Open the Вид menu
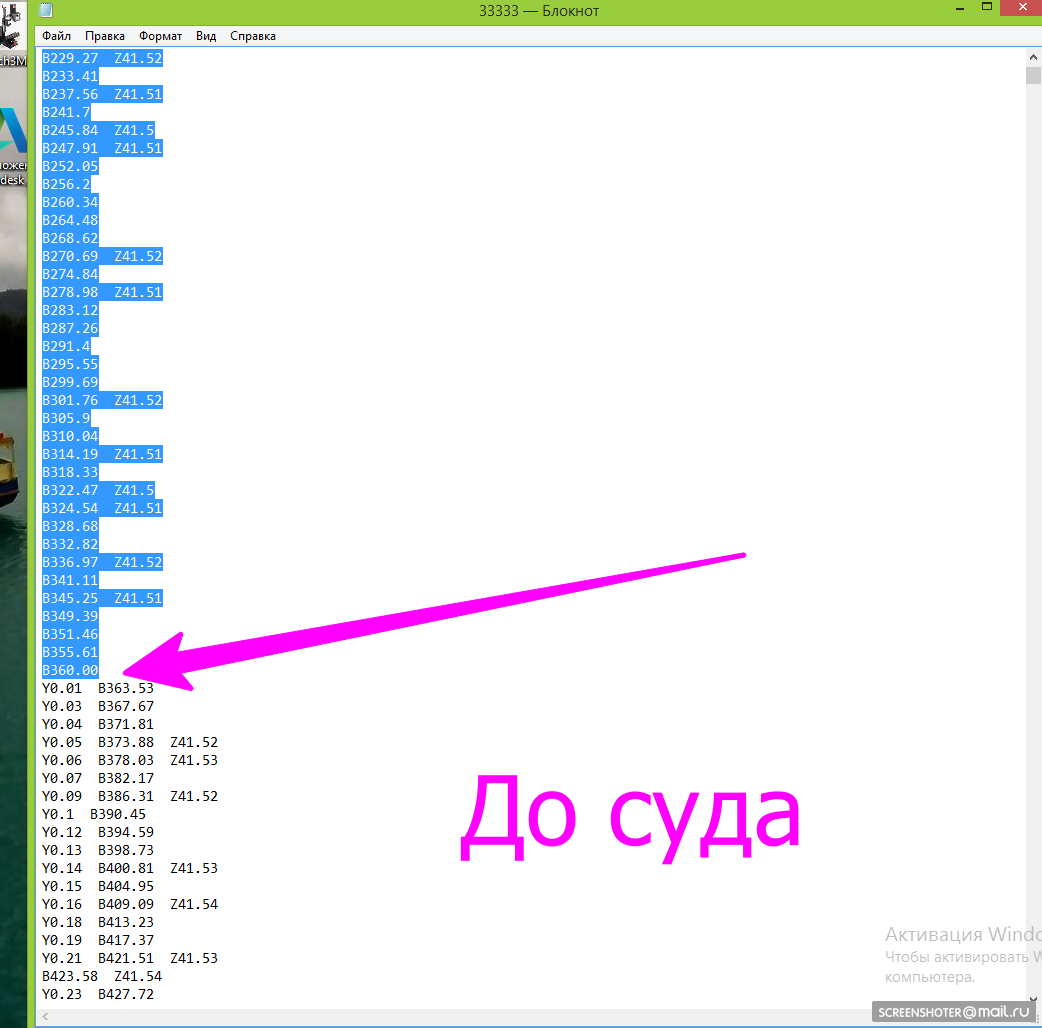The image size is (1042, 1028). click(206, 36)
